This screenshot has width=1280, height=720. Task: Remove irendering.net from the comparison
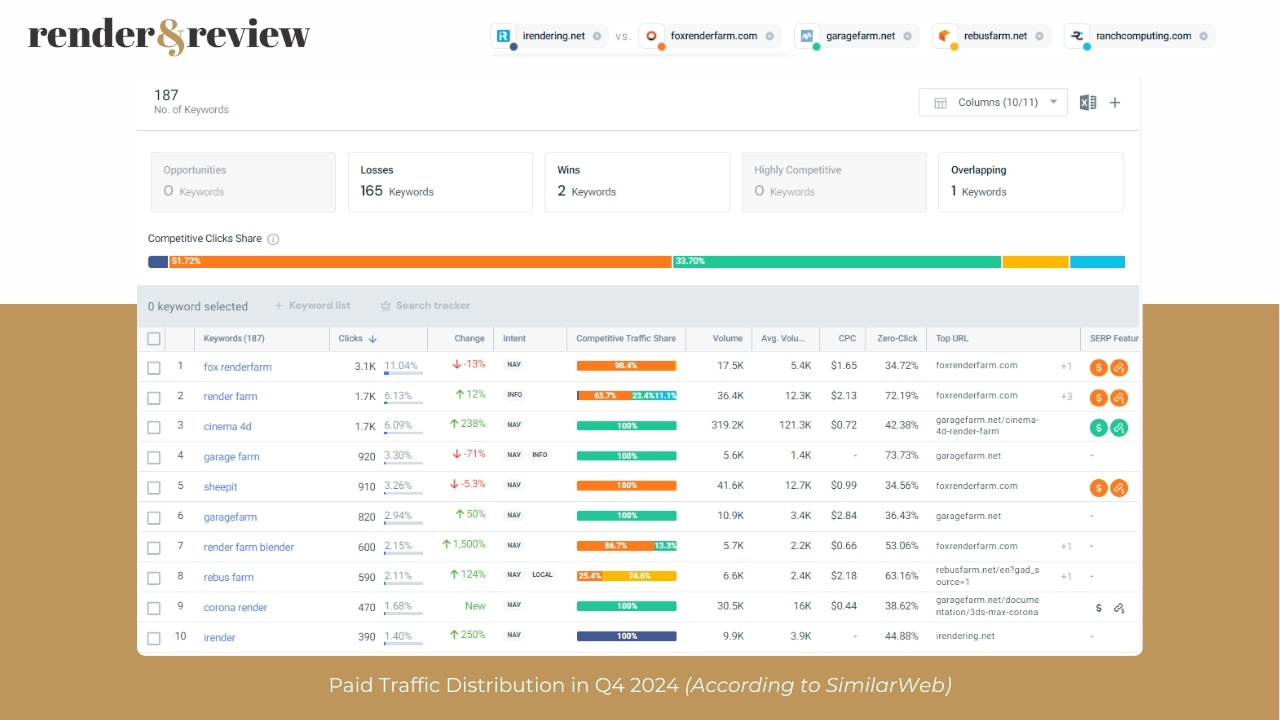[x=597, y=36]
